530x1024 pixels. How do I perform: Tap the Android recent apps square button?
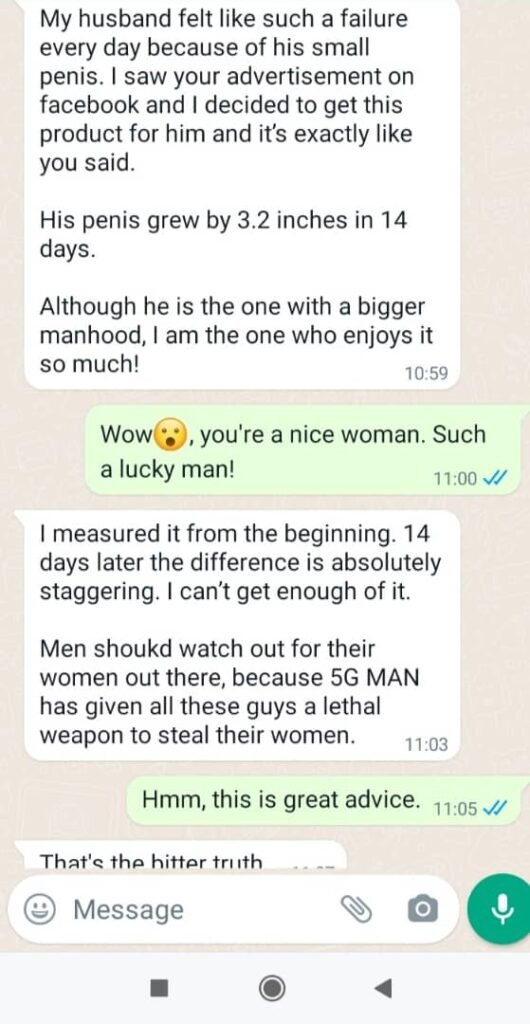[159, 988]
